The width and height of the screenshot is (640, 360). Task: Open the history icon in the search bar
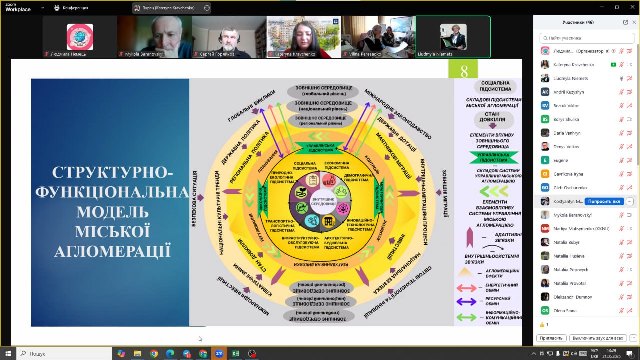pyautogui.click(x=207, y=8)
